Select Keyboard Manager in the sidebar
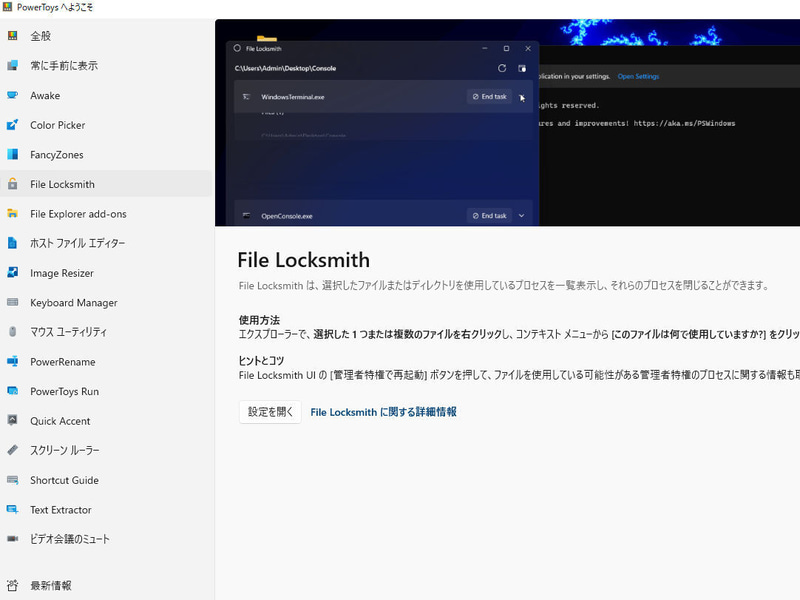800x600 pixels. tap(75, 302)
